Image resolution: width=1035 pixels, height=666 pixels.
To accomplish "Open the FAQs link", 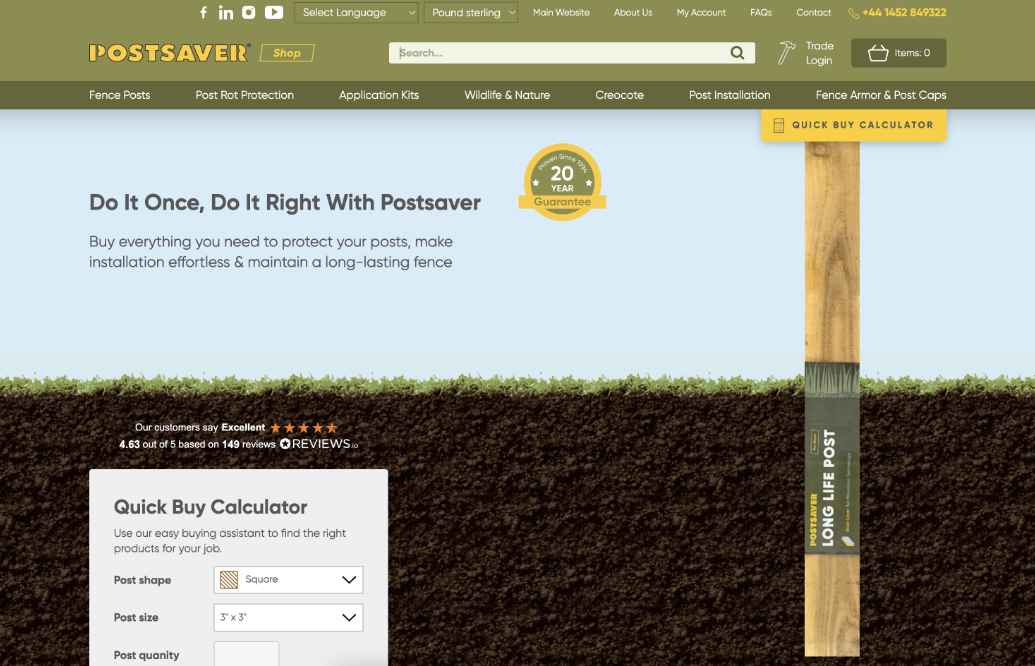I will point(761,13).
